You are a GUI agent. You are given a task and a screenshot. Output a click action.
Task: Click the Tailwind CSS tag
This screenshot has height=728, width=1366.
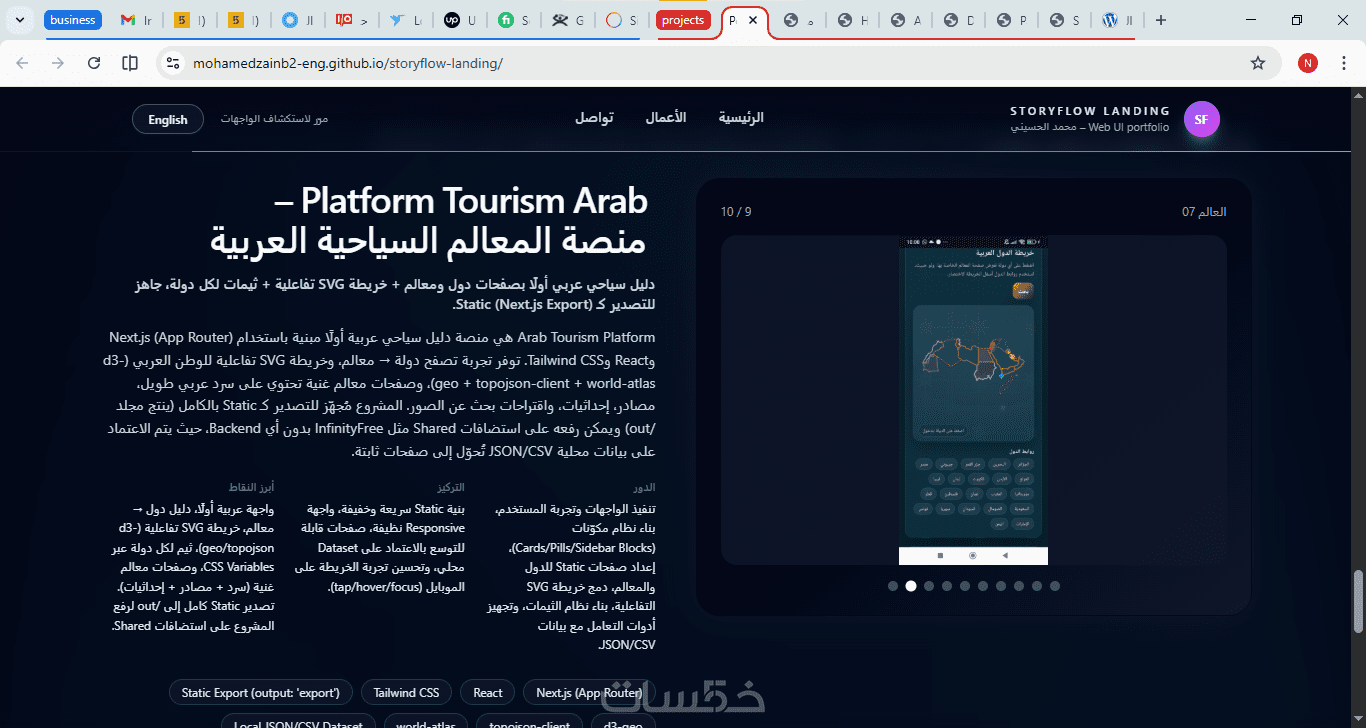pyautogui.click(x=407, y=692)
